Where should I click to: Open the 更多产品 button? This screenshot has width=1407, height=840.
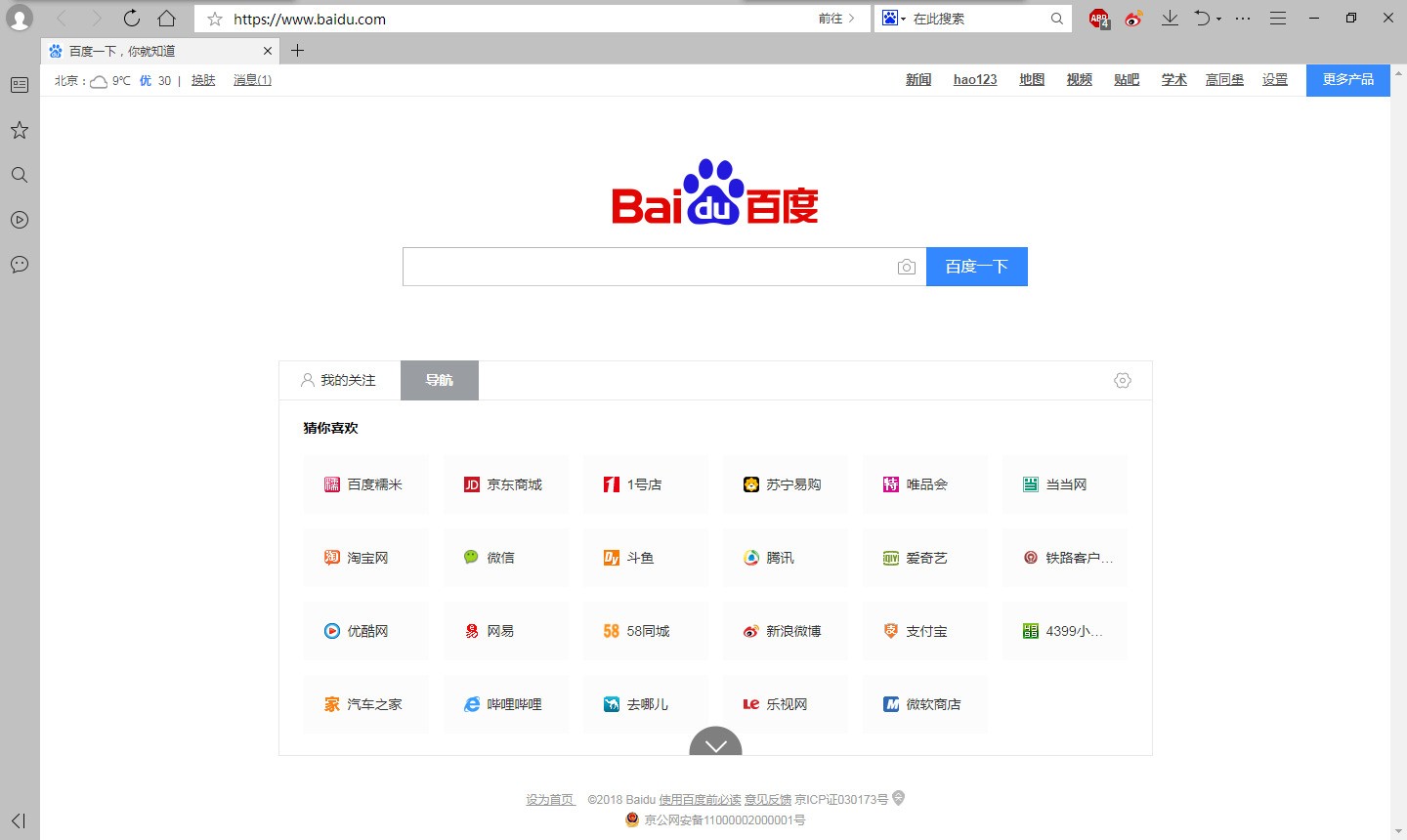point(1347,80)
